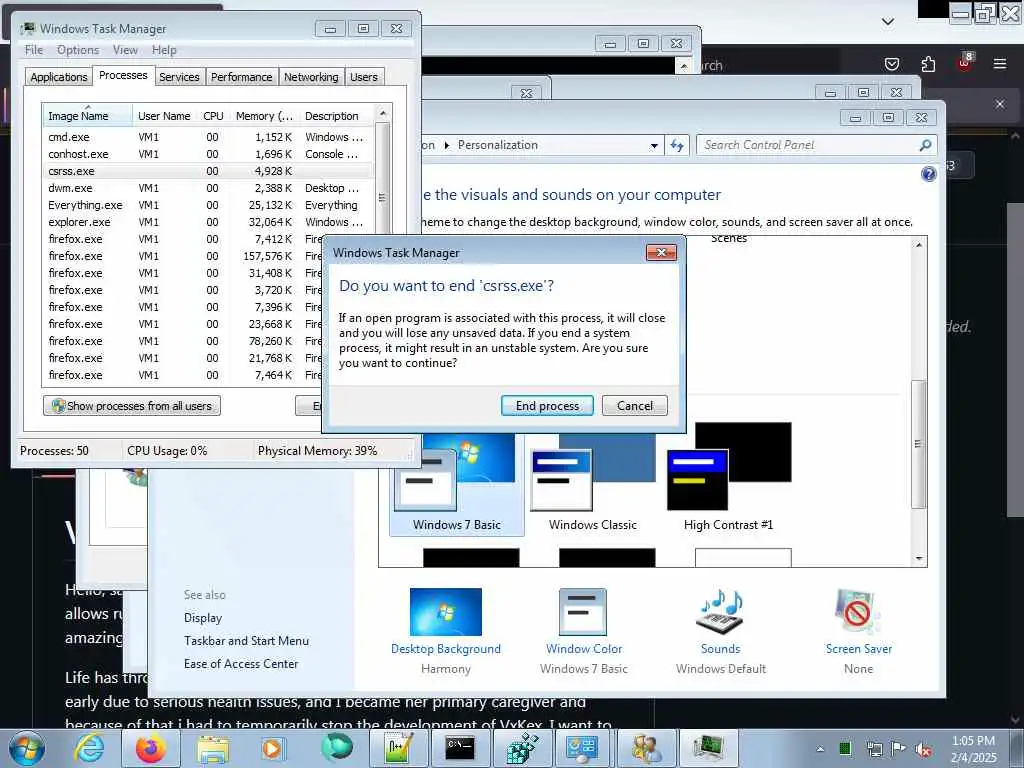Select the cmd.exe process row

click(x=209, y=137)
